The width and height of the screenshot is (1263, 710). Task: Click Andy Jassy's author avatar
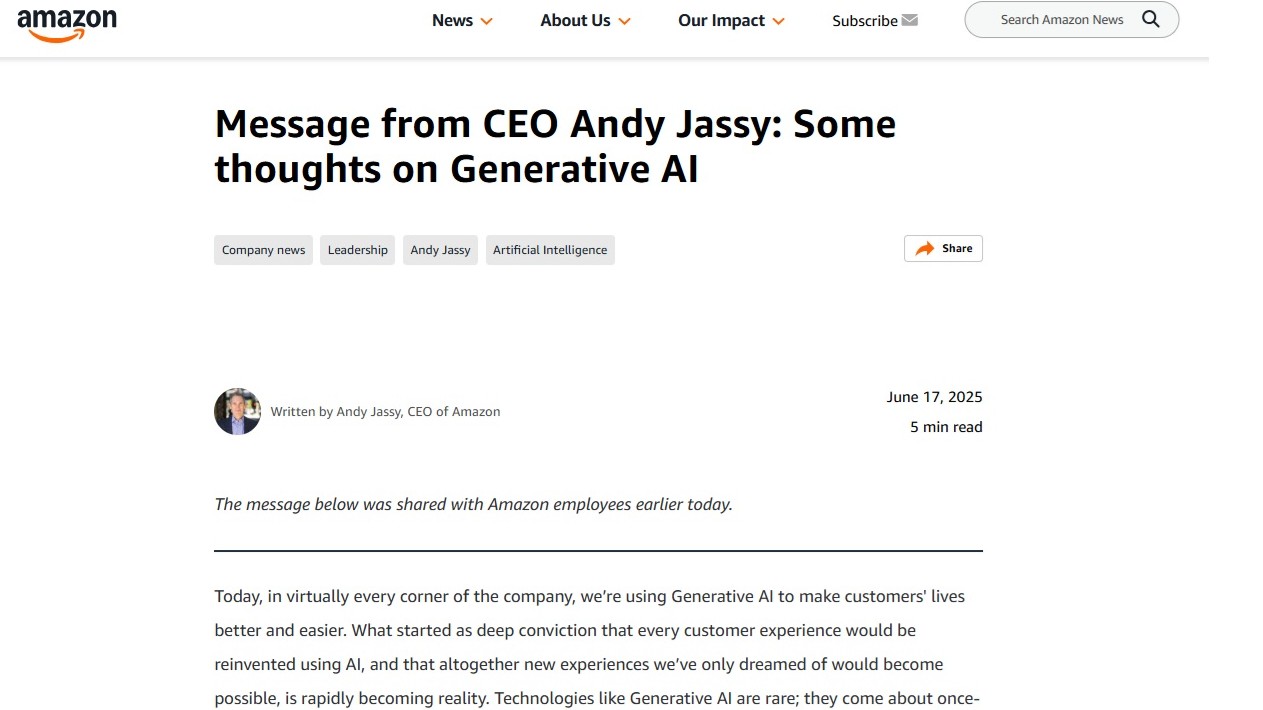pos(237,411)
